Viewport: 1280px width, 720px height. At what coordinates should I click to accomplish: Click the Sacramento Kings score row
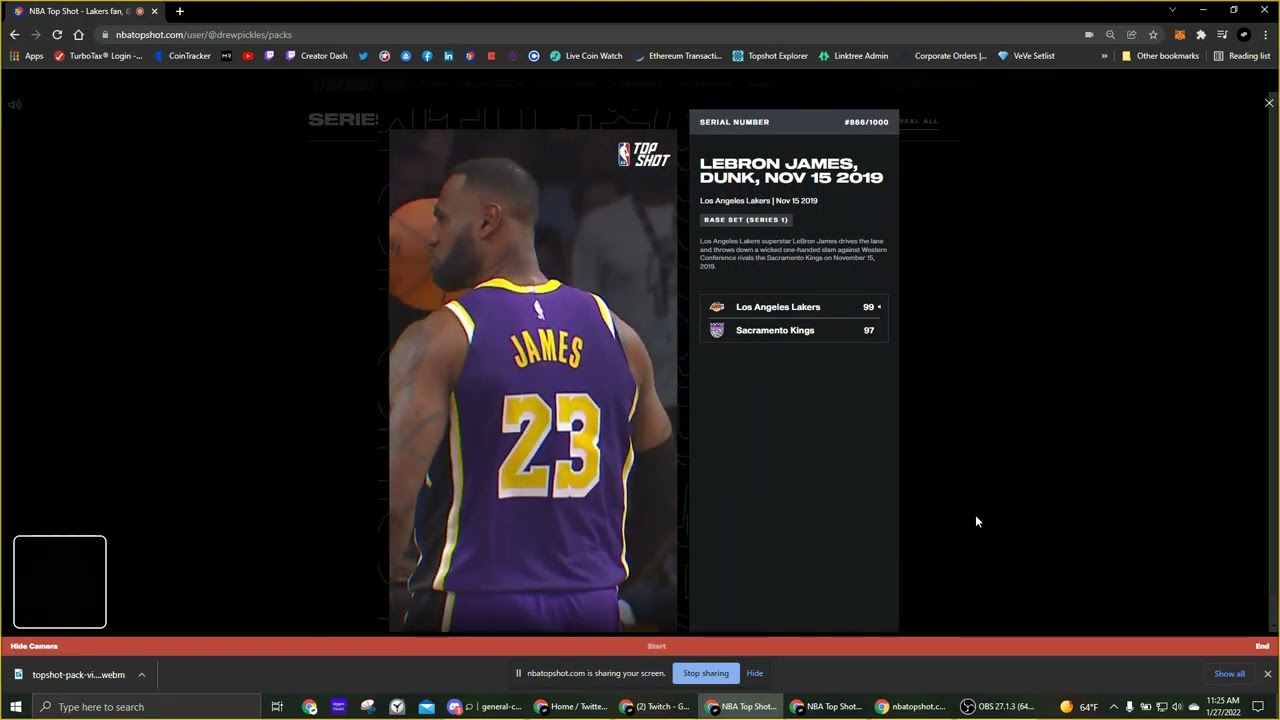click(x=794, y=330)
